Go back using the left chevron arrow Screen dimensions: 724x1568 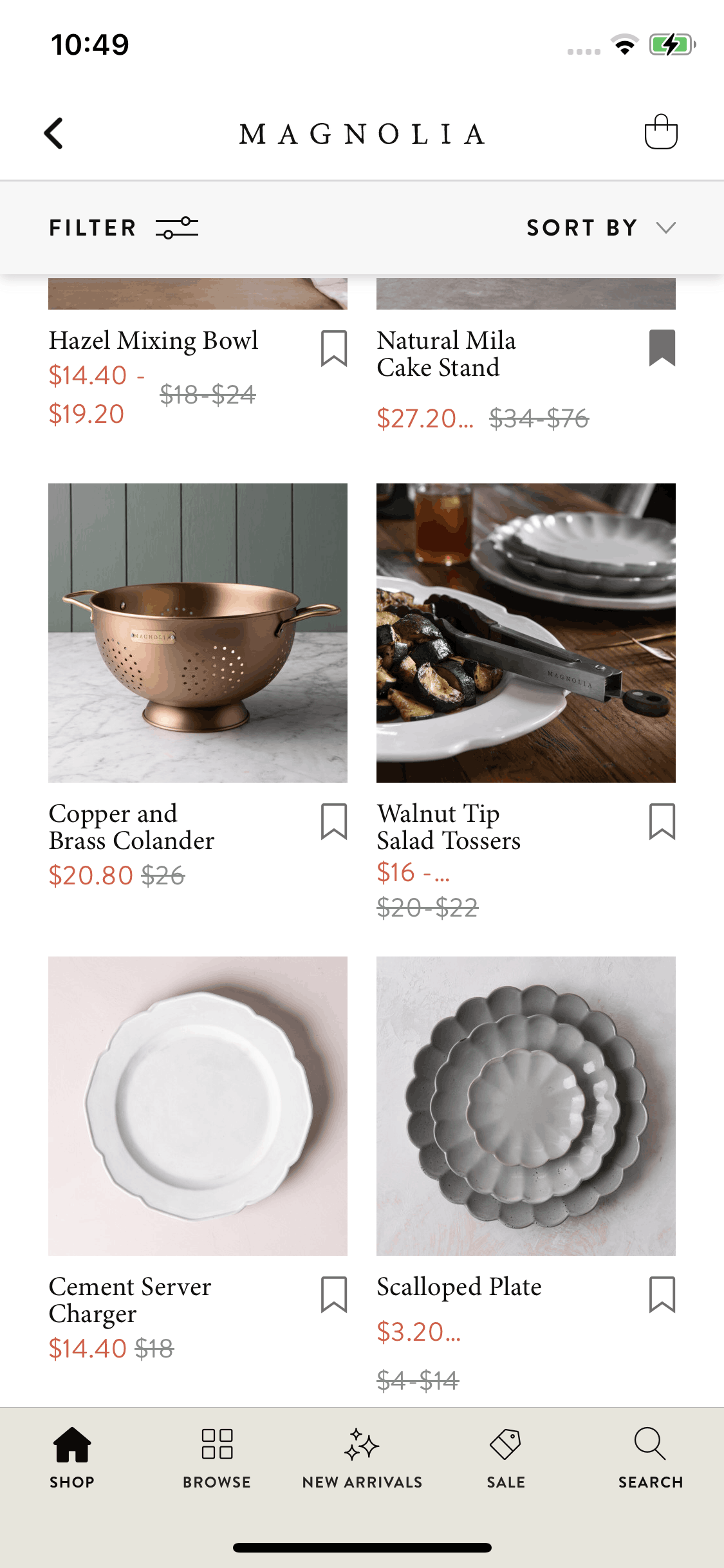54,133
